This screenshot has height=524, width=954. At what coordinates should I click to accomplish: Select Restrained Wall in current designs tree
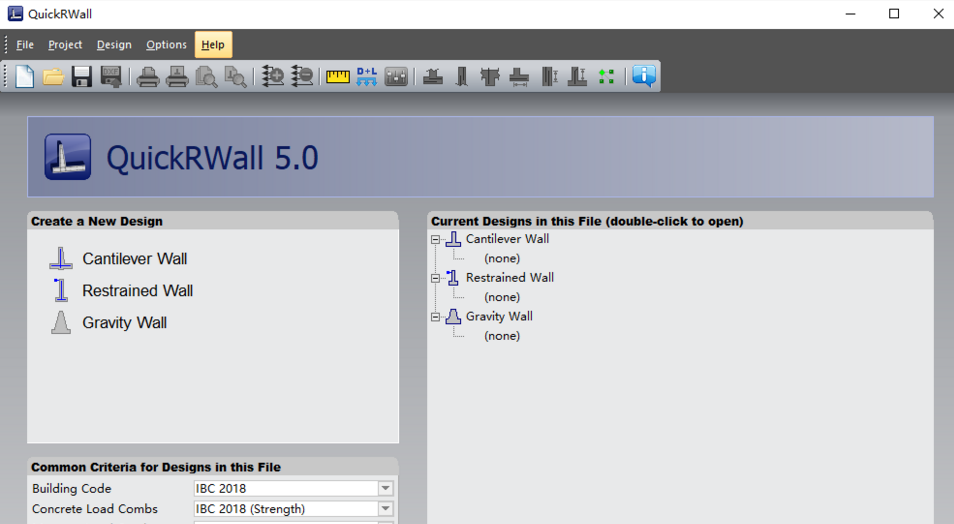(x=510, y=278)
